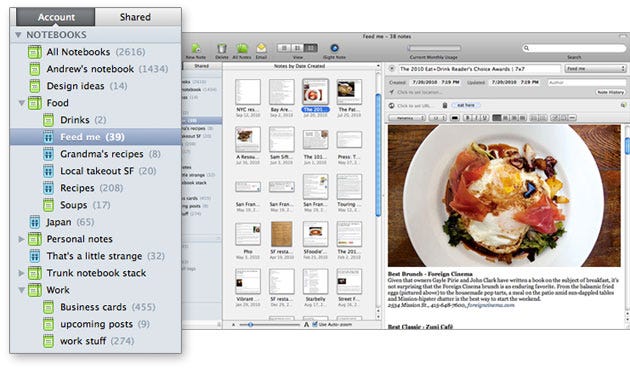Click the Business cards notebook icon
Image resolution: width=630 pixels, height=369 pixels.
(48, 307)
